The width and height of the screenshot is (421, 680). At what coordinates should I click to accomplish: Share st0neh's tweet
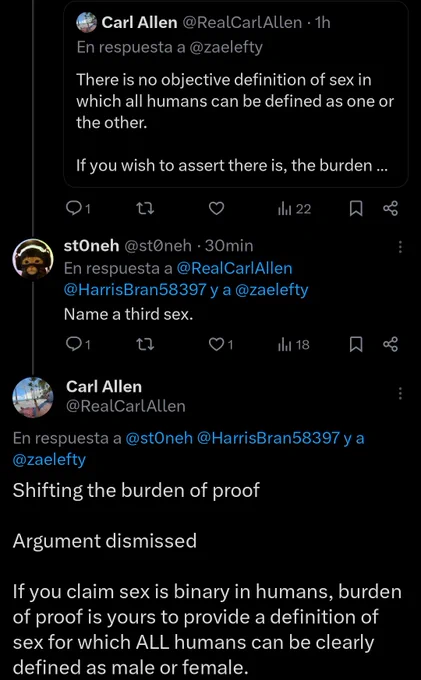tap(390, 344)
